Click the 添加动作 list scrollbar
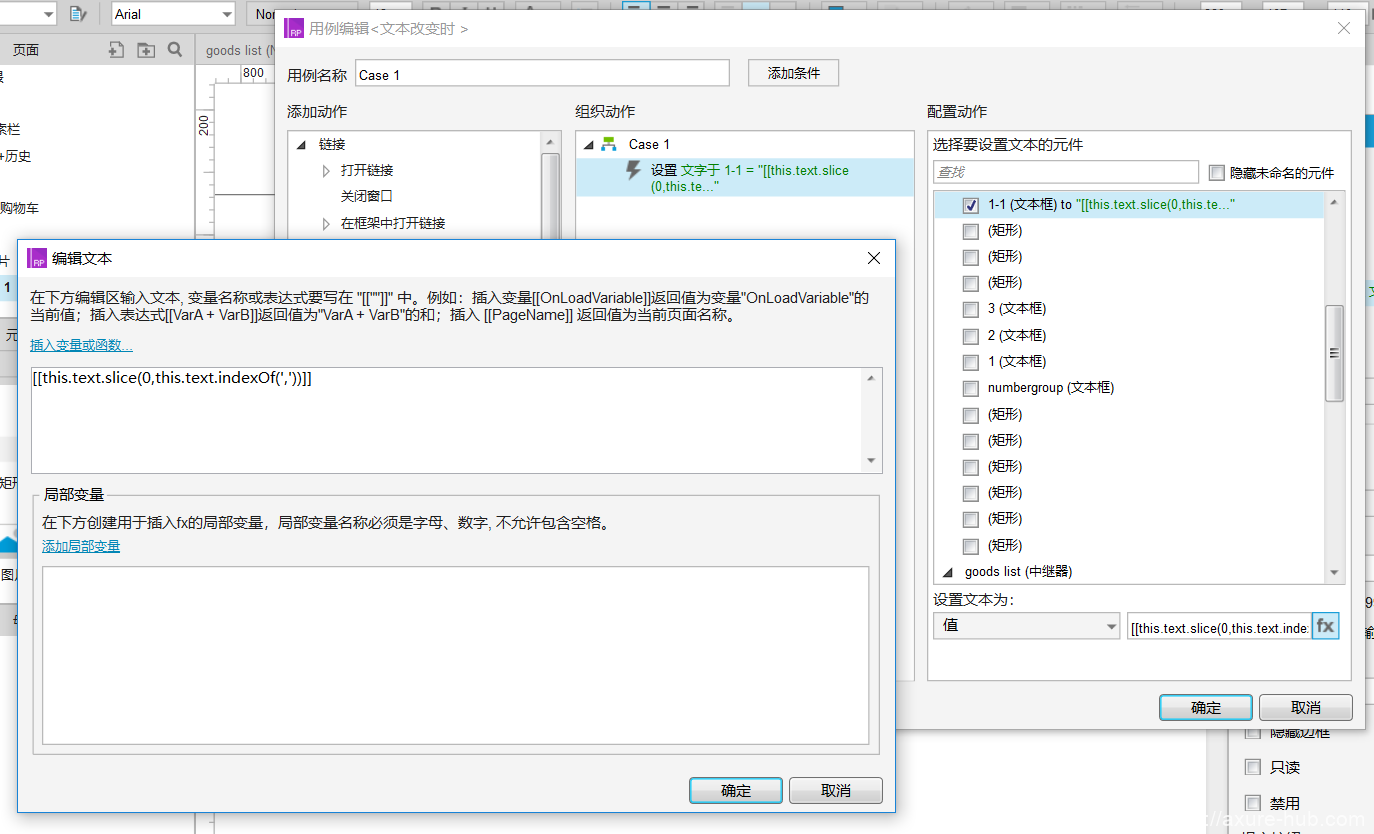This screenshot has height=834, width=1374. pyautogui.click(x=550, y=195)
